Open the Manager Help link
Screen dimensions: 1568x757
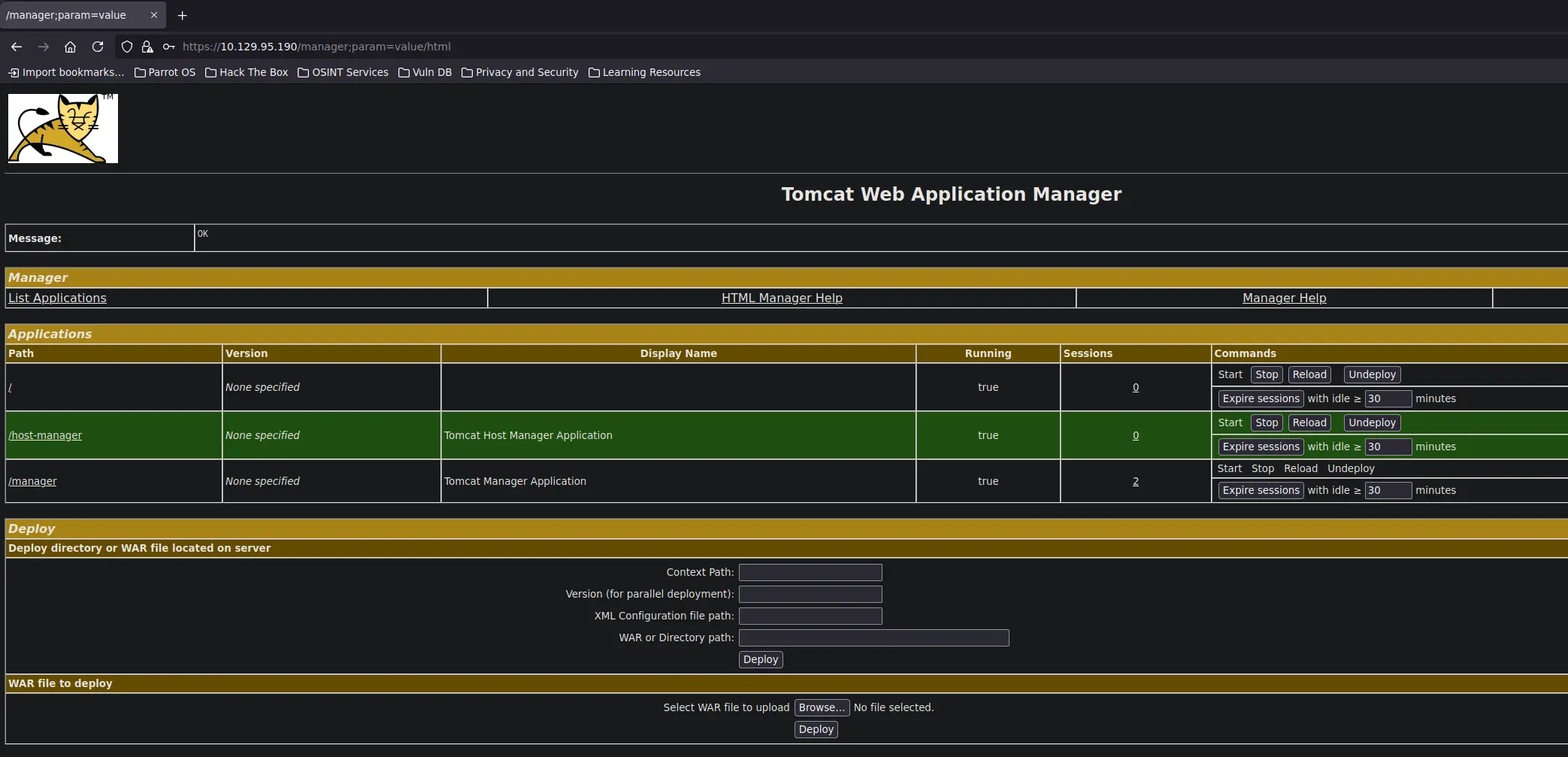point(1284,298)
